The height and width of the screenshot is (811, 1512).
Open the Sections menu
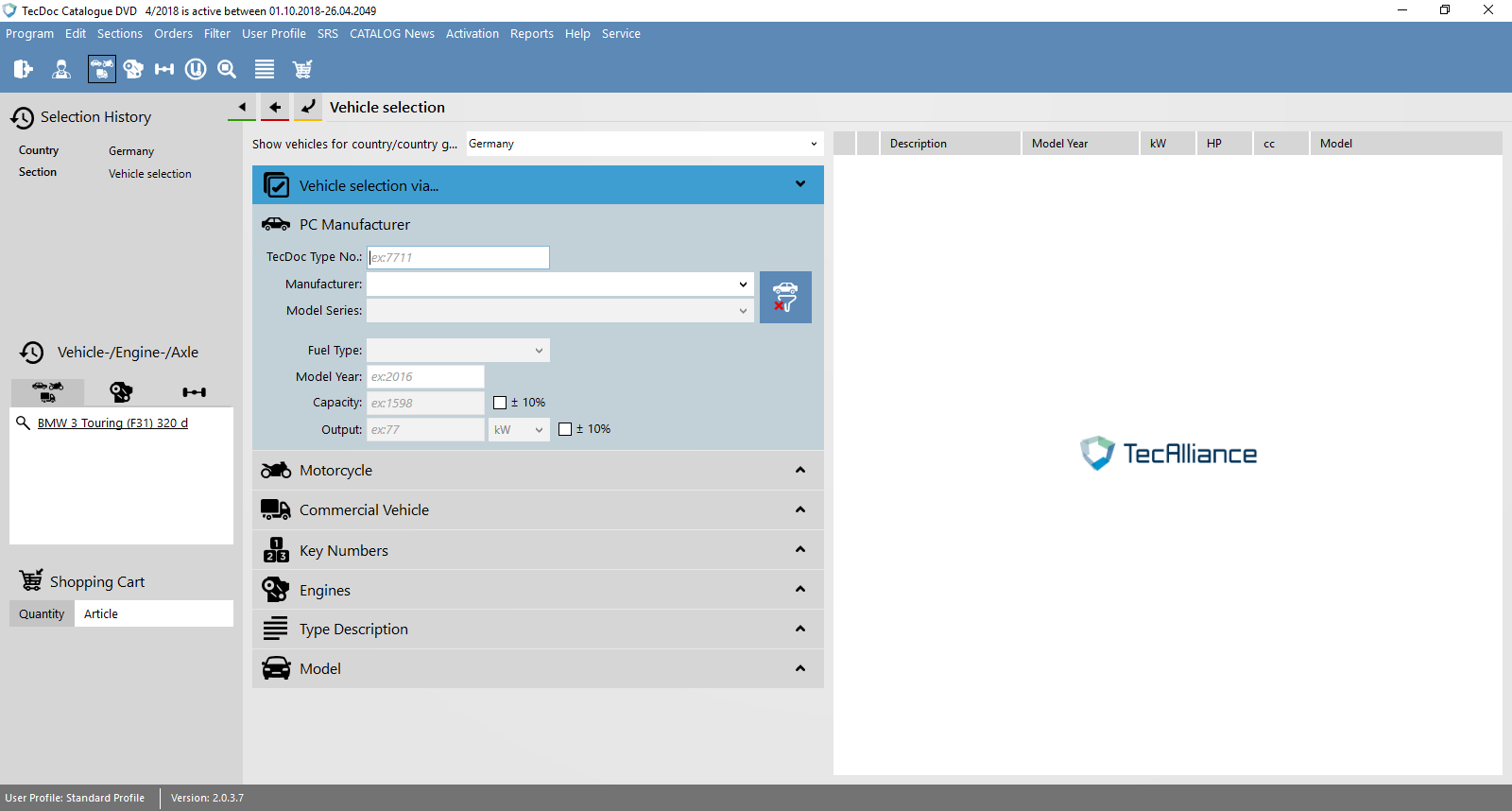click(120, 33)
